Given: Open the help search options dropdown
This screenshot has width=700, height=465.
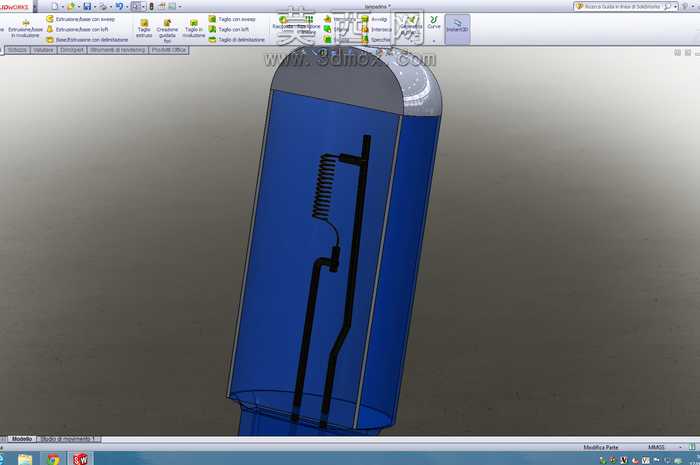Looking at the screenshot, I should point(675,7).
